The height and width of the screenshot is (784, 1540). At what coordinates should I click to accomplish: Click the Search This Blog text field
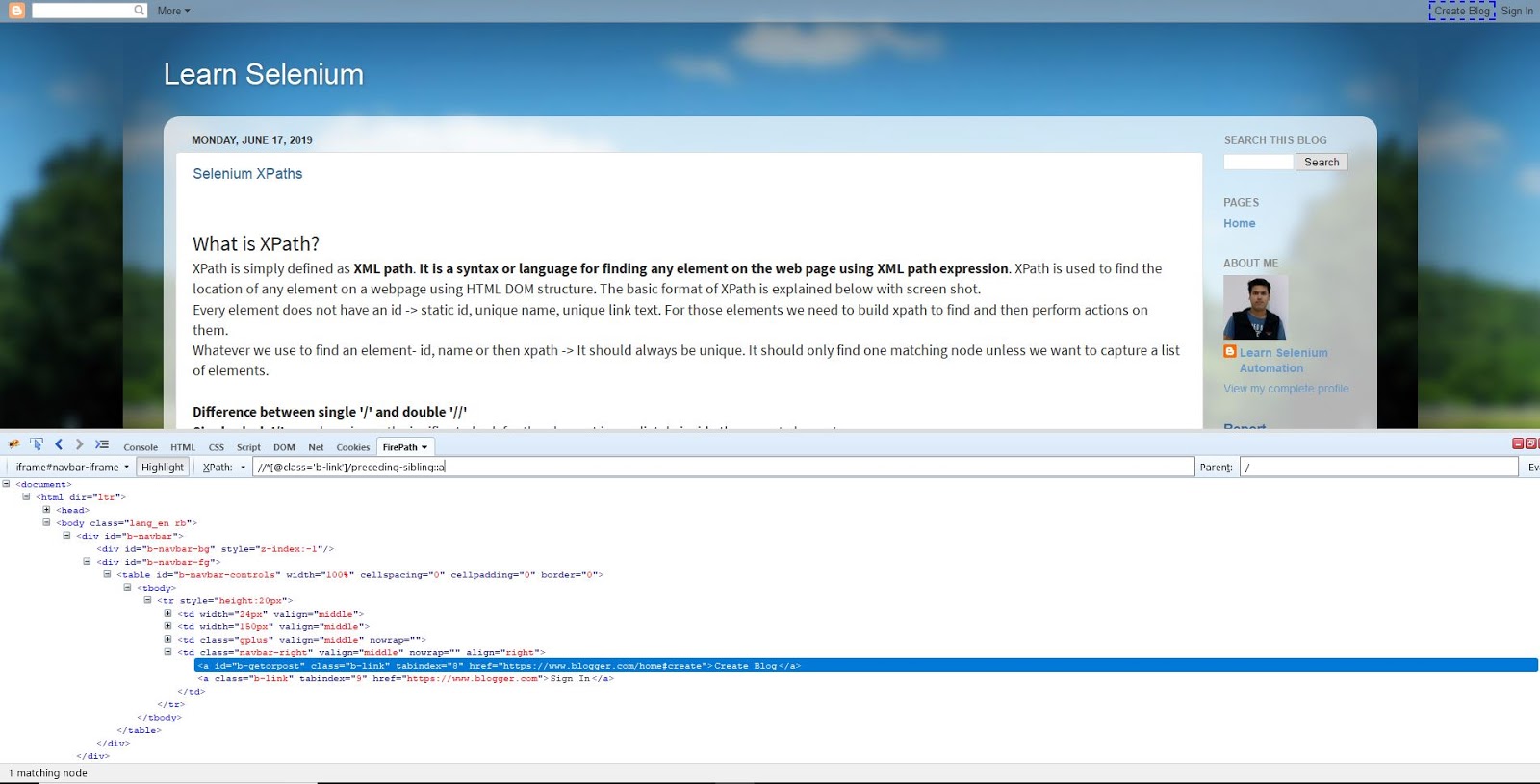(x=1258, y=163)
